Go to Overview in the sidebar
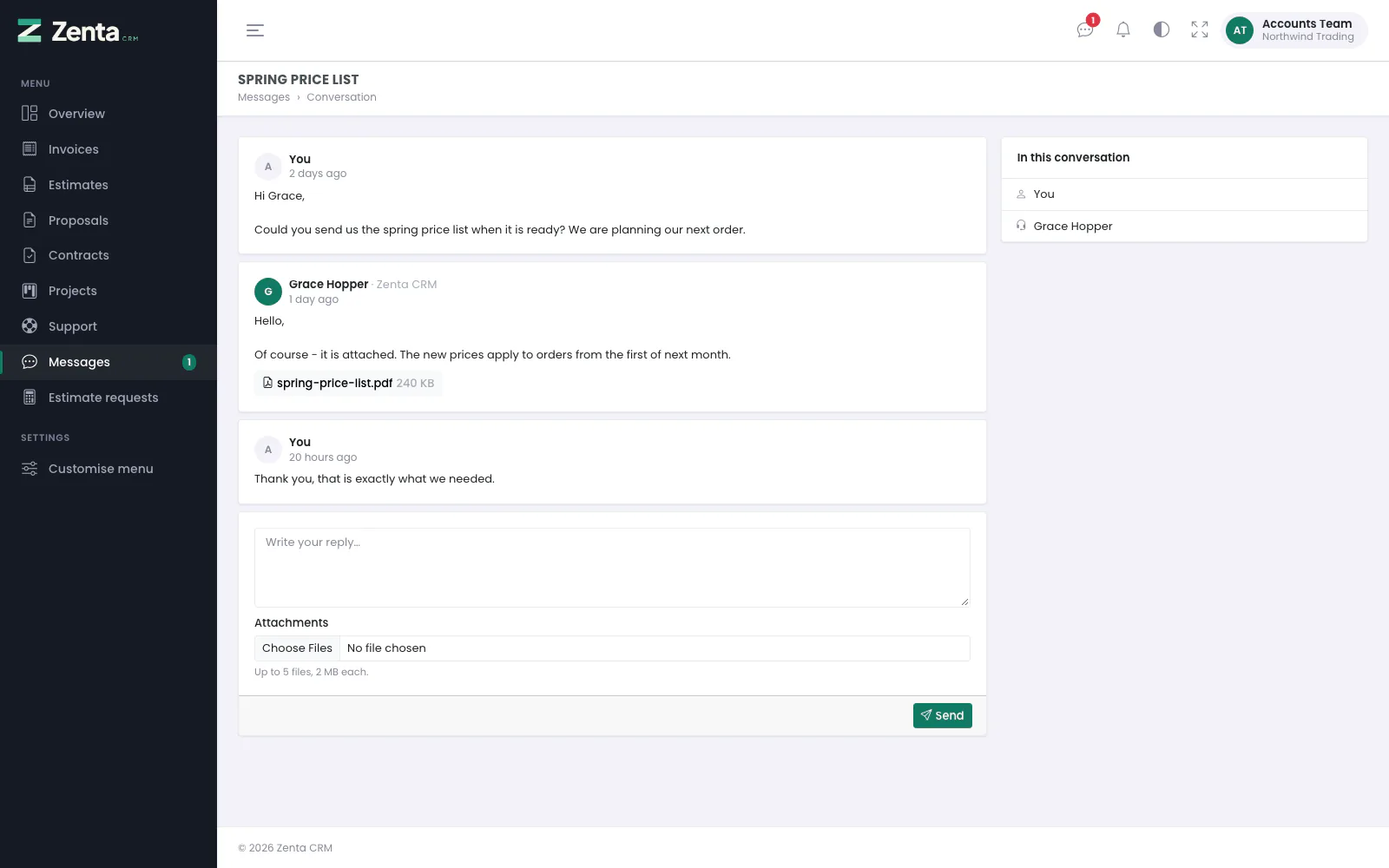The image size is (1389, 868). tap(109, 114)
